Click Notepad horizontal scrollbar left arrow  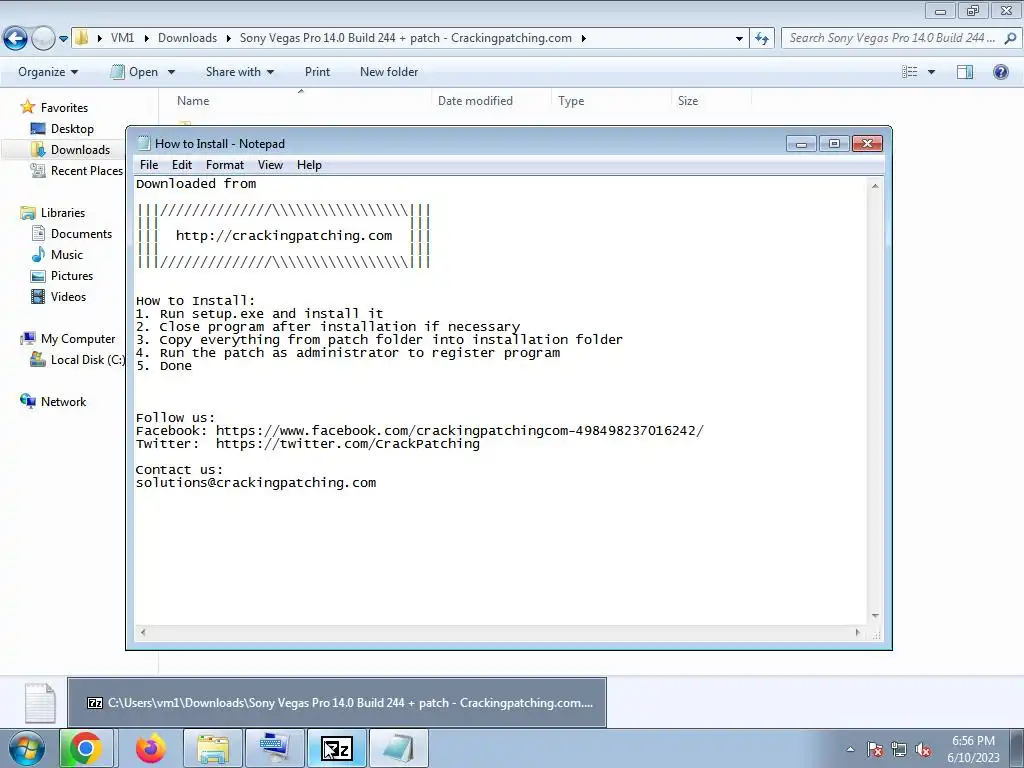tap(143, 632)
